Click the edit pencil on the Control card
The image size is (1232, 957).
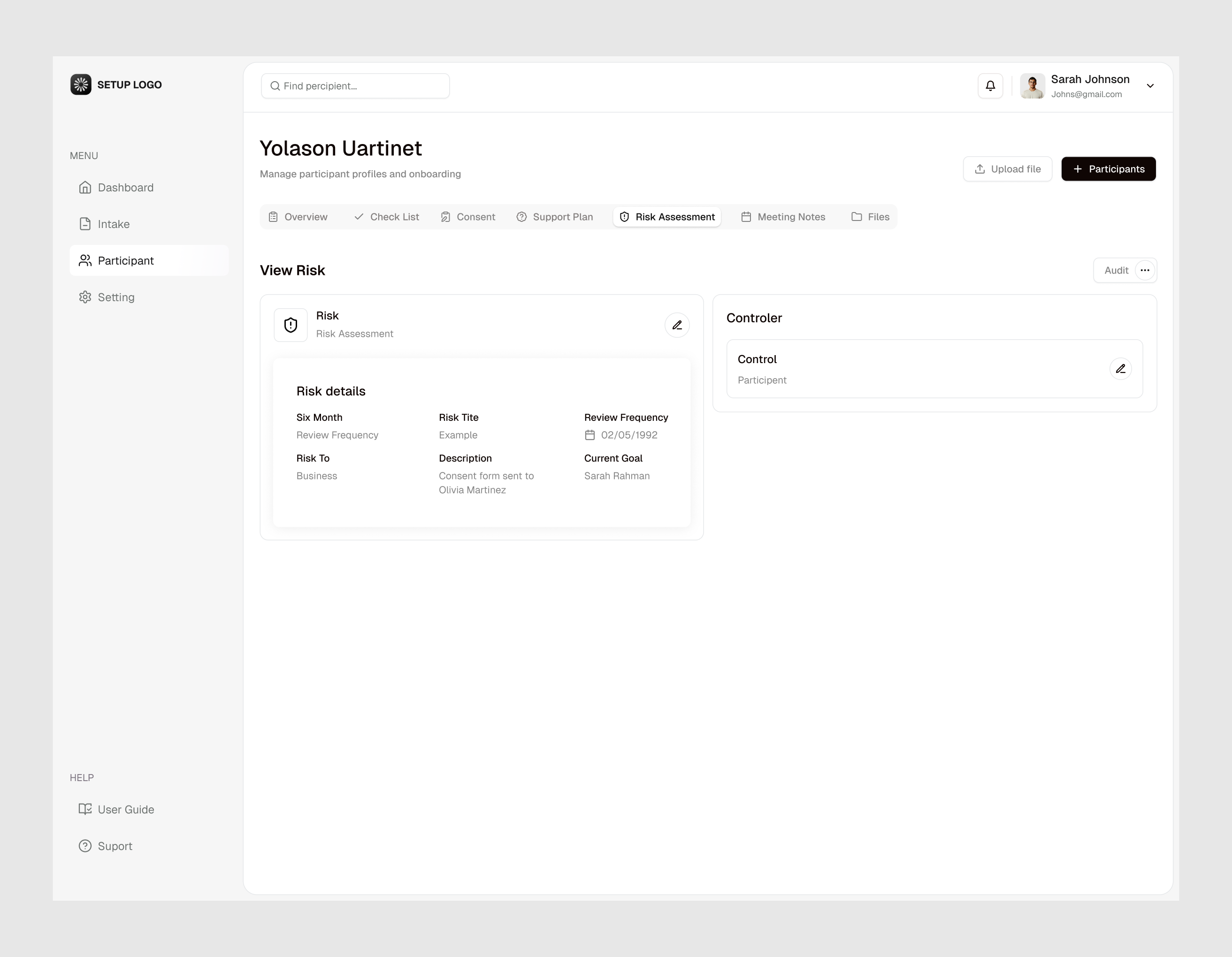coord(1121,368)
